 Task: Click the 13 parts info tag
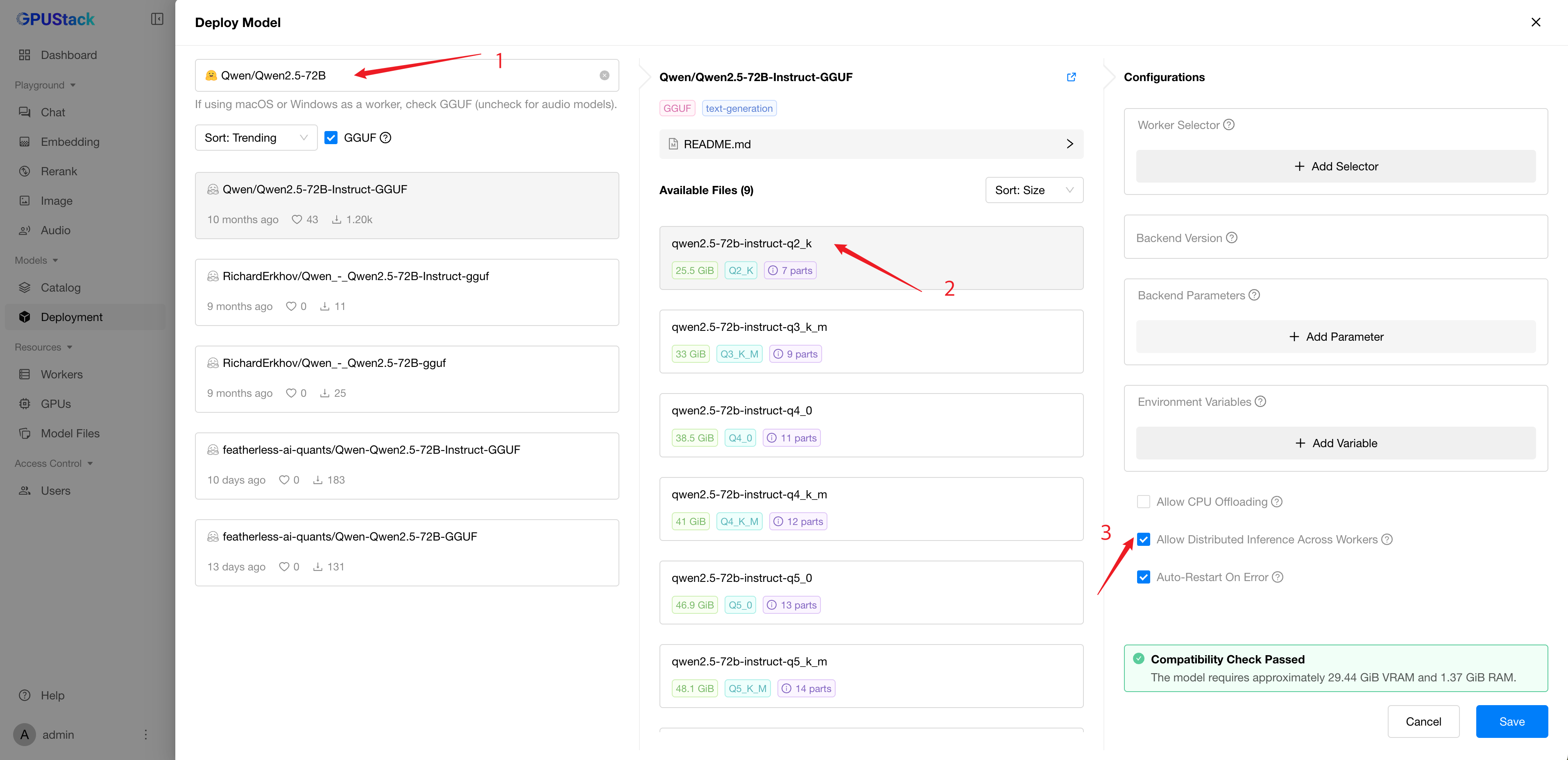[x=791, y=605]
